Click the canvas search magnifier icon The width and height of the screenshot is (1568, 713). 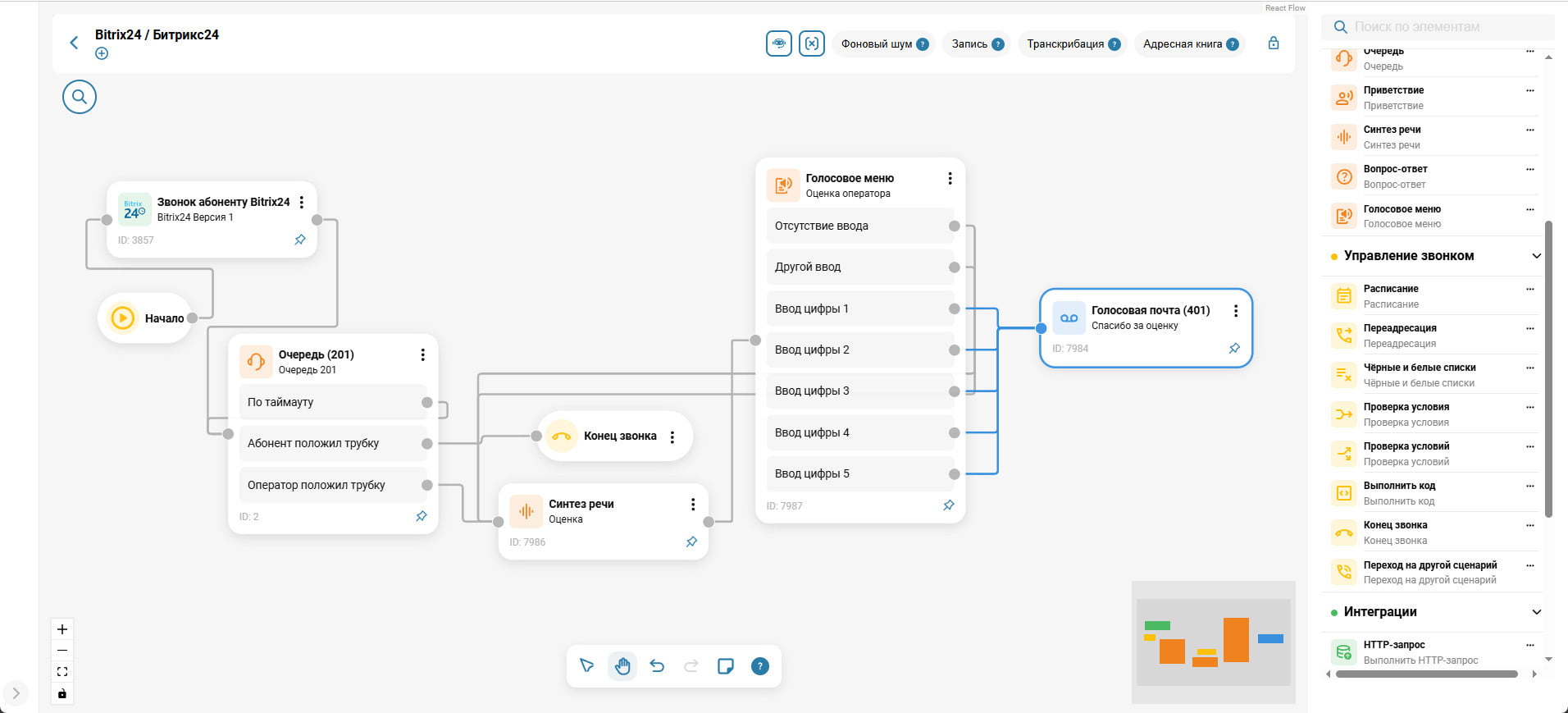[x=80, y=97]
